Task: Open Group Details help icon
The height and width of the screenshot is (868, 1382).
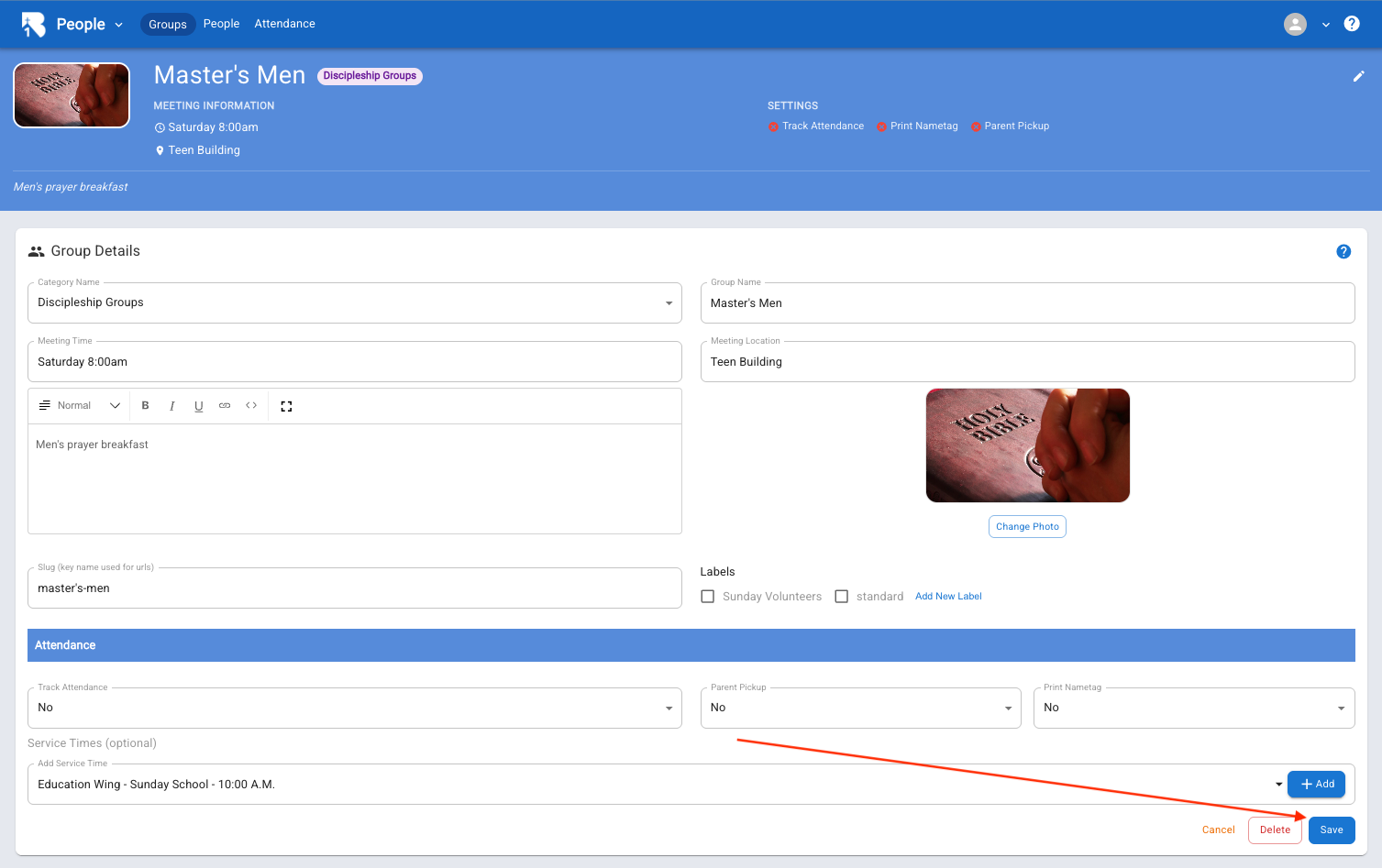Action: coord(1343,251)
